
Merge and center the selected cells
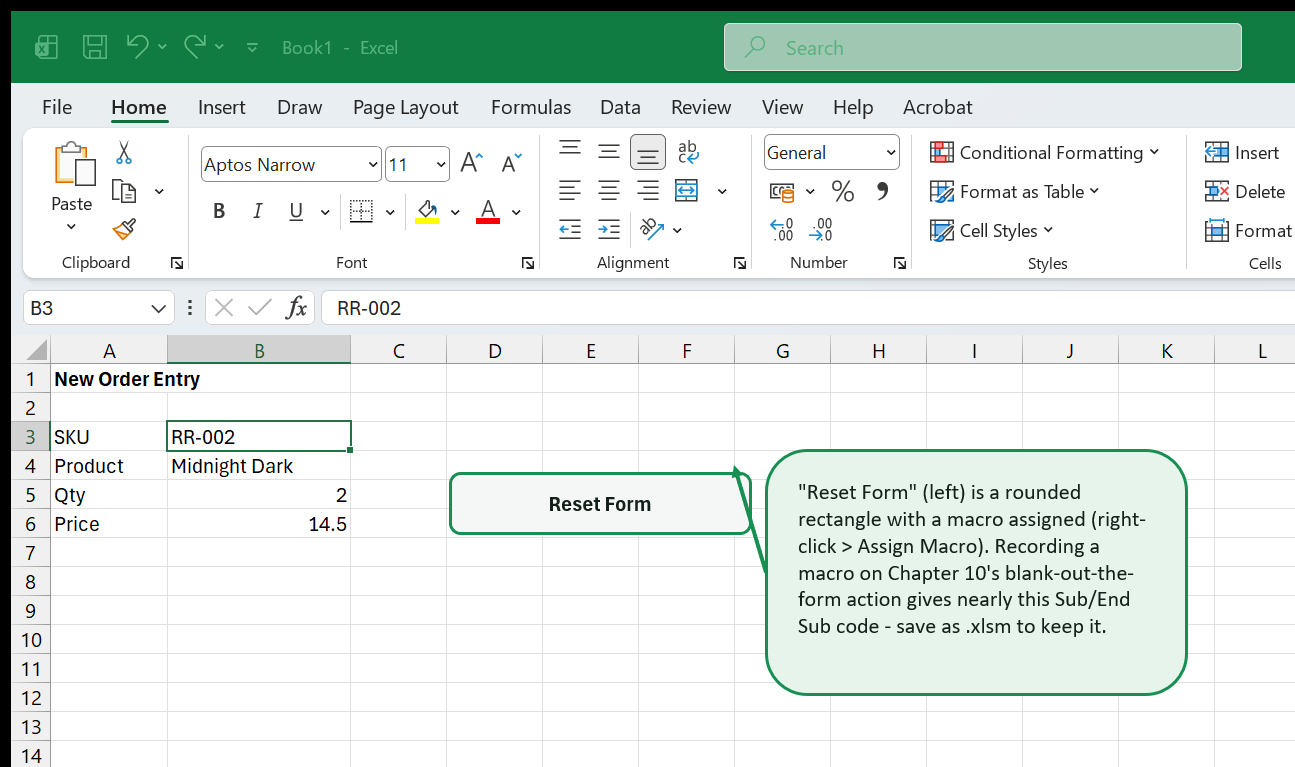click(686, 190)
